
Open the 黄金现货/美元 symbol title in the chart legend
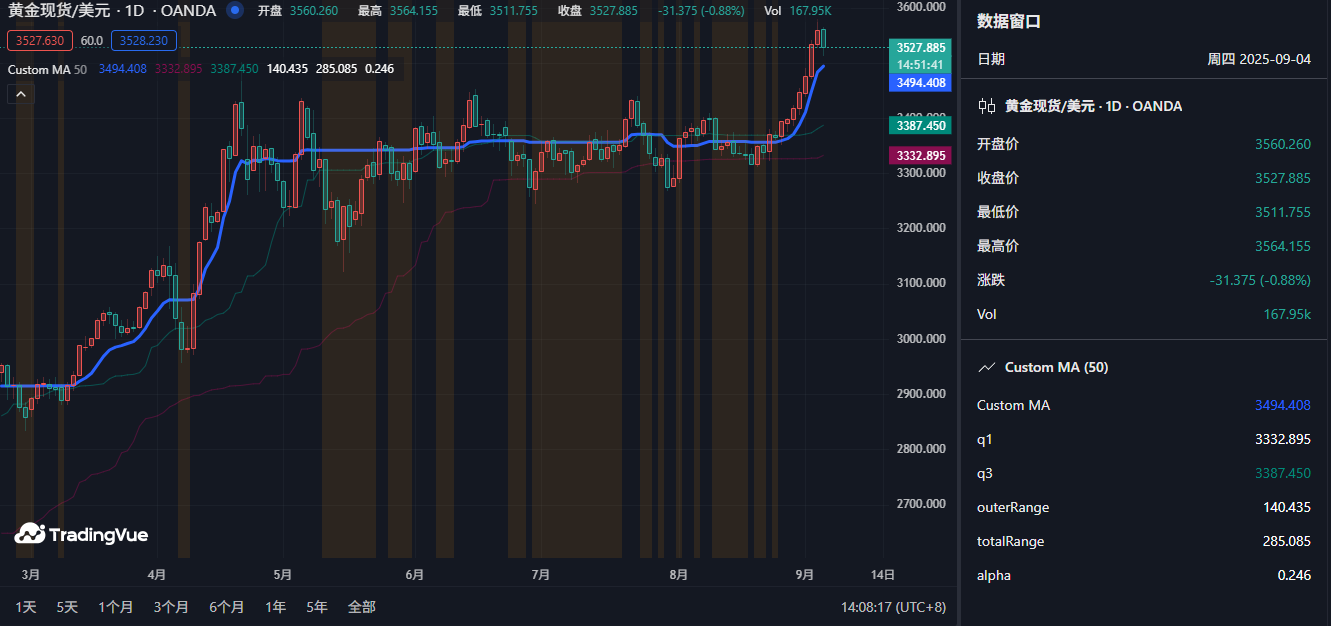(112, 10)
